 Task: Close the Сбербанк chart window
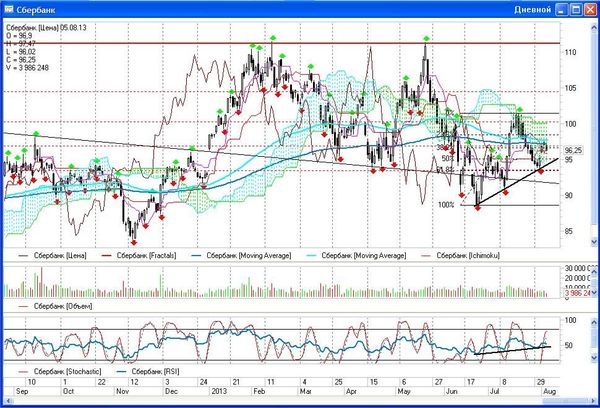point(590,9)
